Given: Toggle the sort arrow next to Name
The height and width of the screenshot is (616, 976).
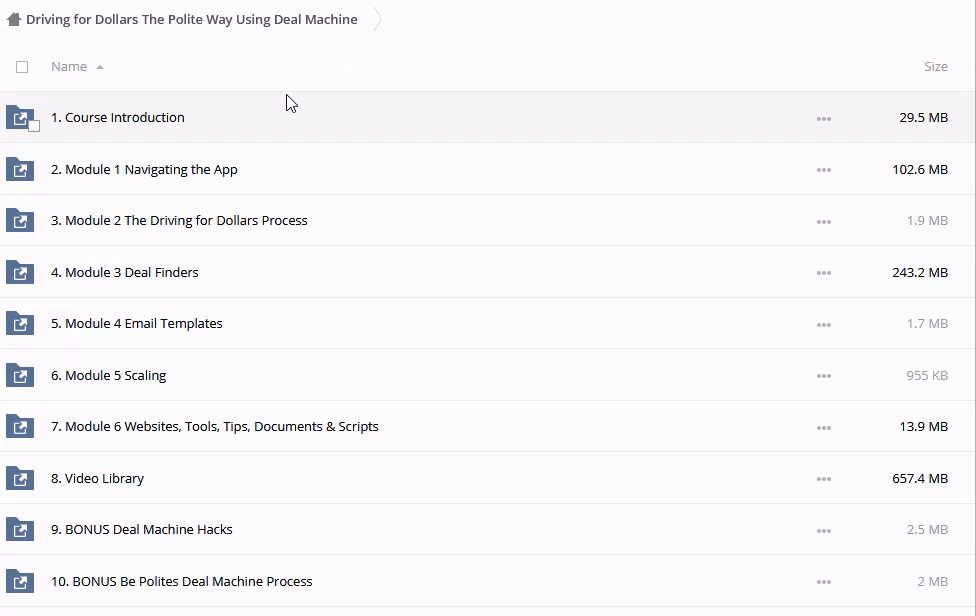Looking at the screenshot, I should pyautogui.click(x=100, y=67).
